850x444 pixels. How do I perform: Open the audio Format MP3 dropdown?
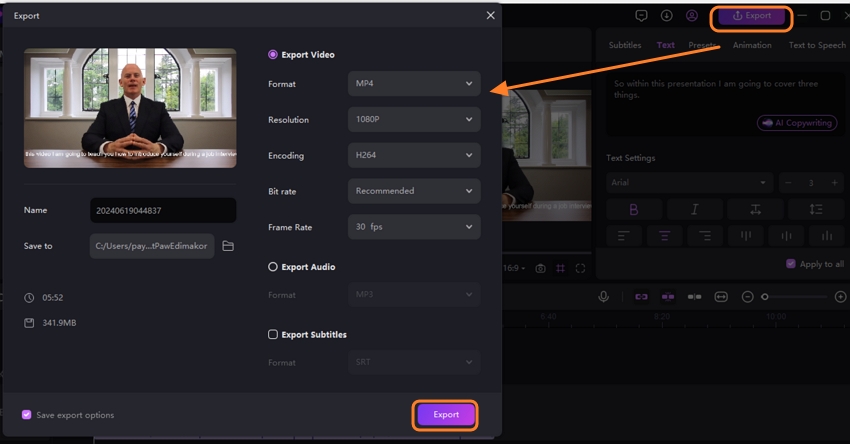point(414,294)
